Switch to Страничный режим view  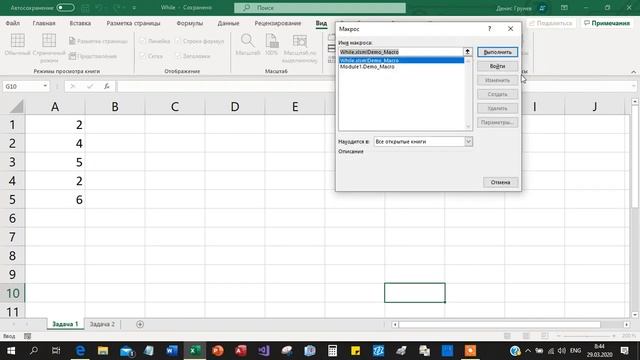49,41
